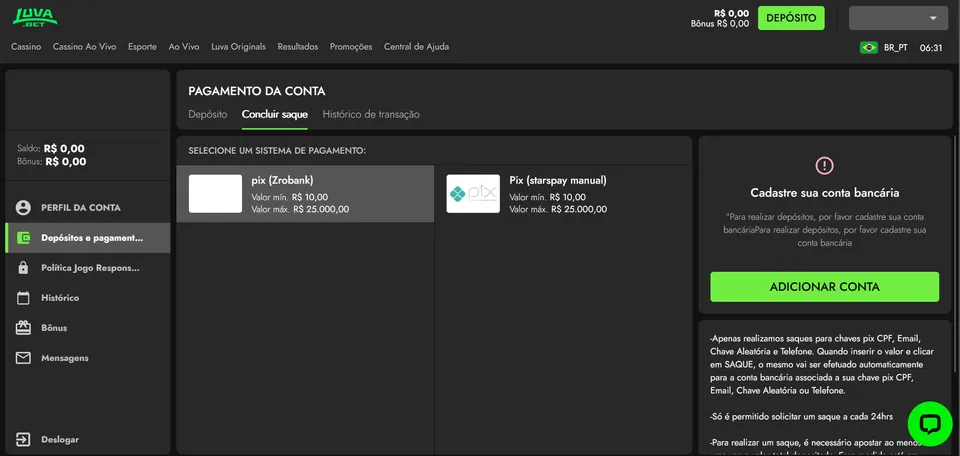Screen dimensions: 960x456
Task: Open the user account dropdown in the header
Action: click(x=898, y=18)
